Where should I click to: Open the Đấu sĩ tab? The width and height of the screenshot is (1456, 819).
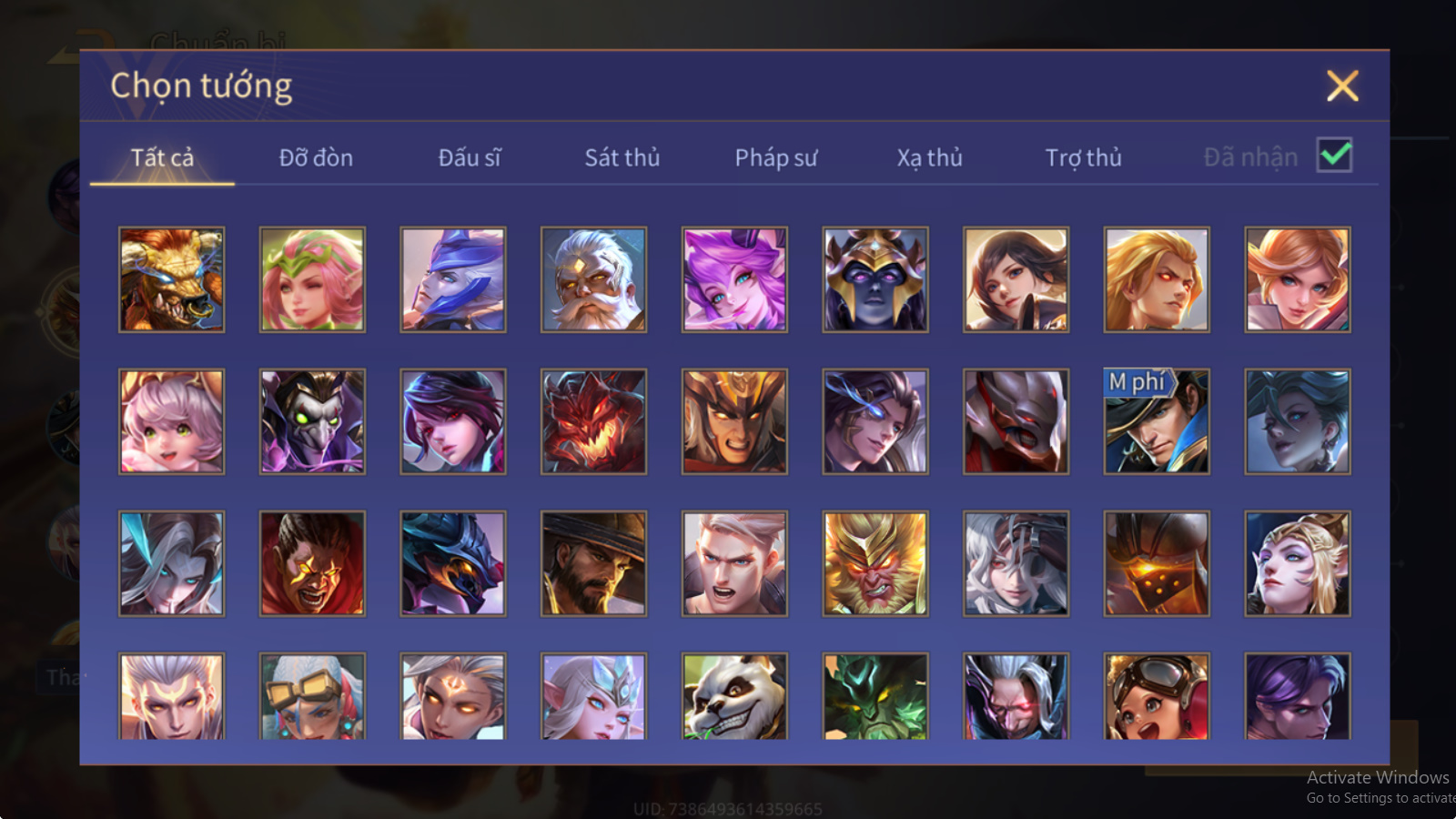(x=470, y=157)
